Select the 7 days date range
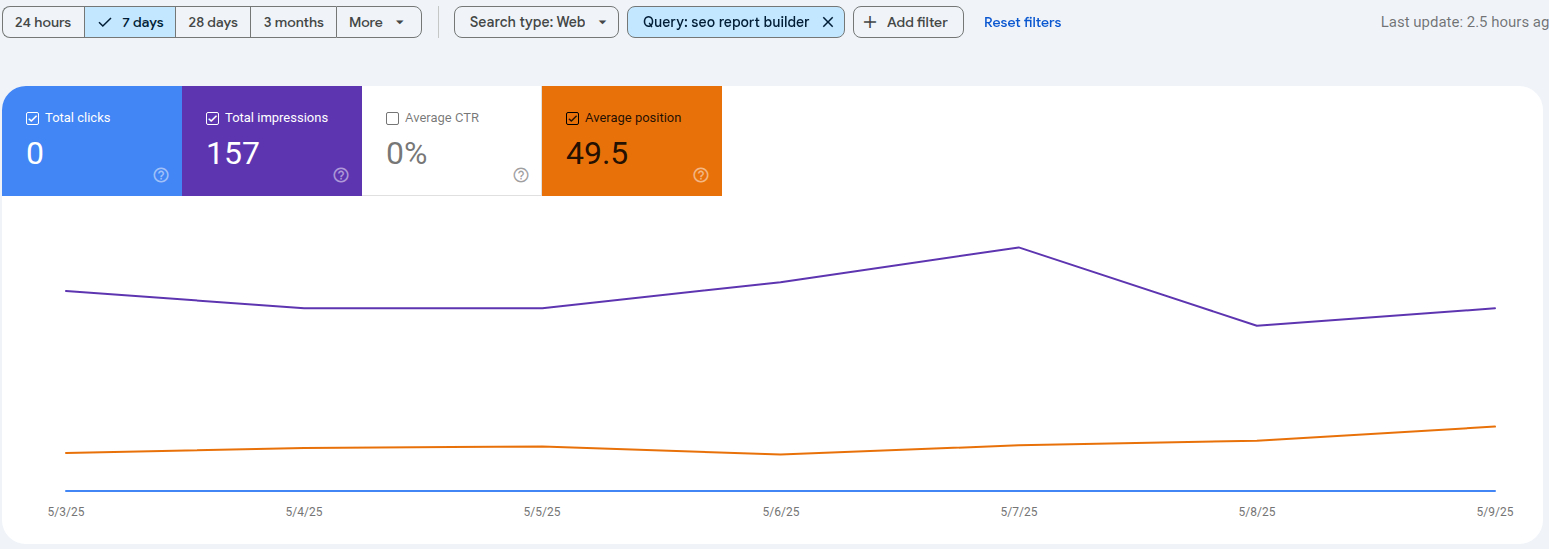Viewport: 1549px width, 549px height. (130, 22)
